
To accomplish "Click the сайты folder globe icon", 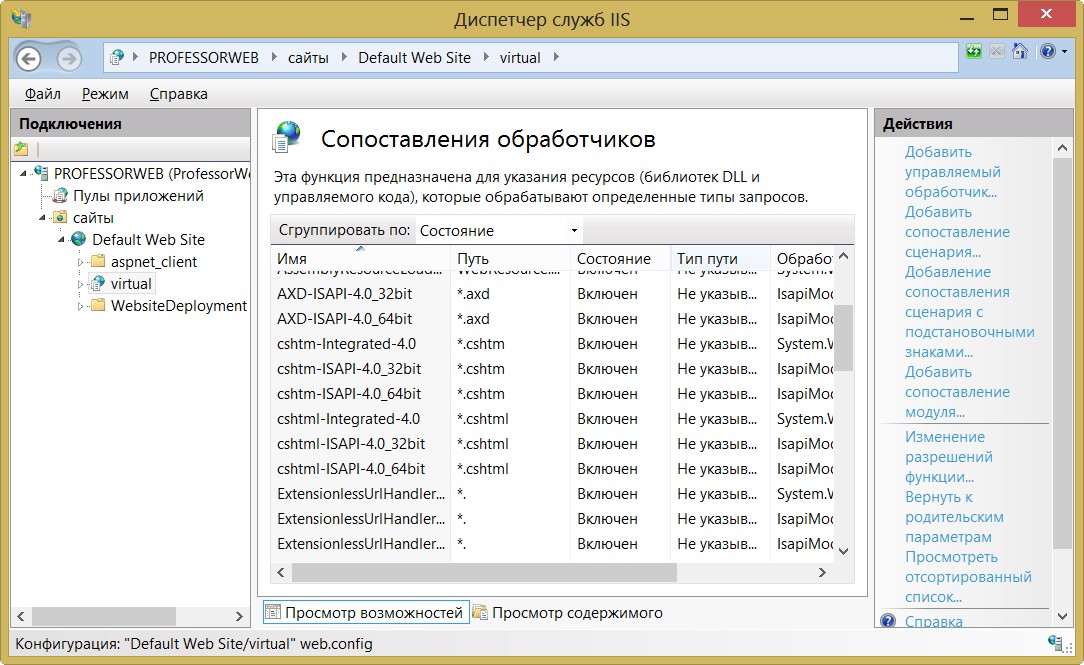I will pos(61,217).
